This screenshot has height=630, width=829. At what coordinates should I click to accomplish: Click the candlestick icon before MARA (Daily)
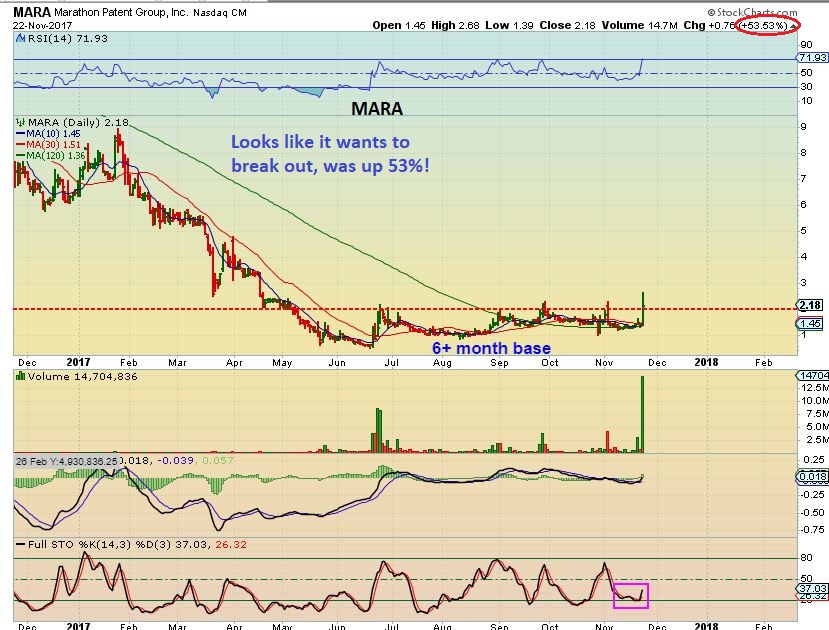(x=22, y=122)
